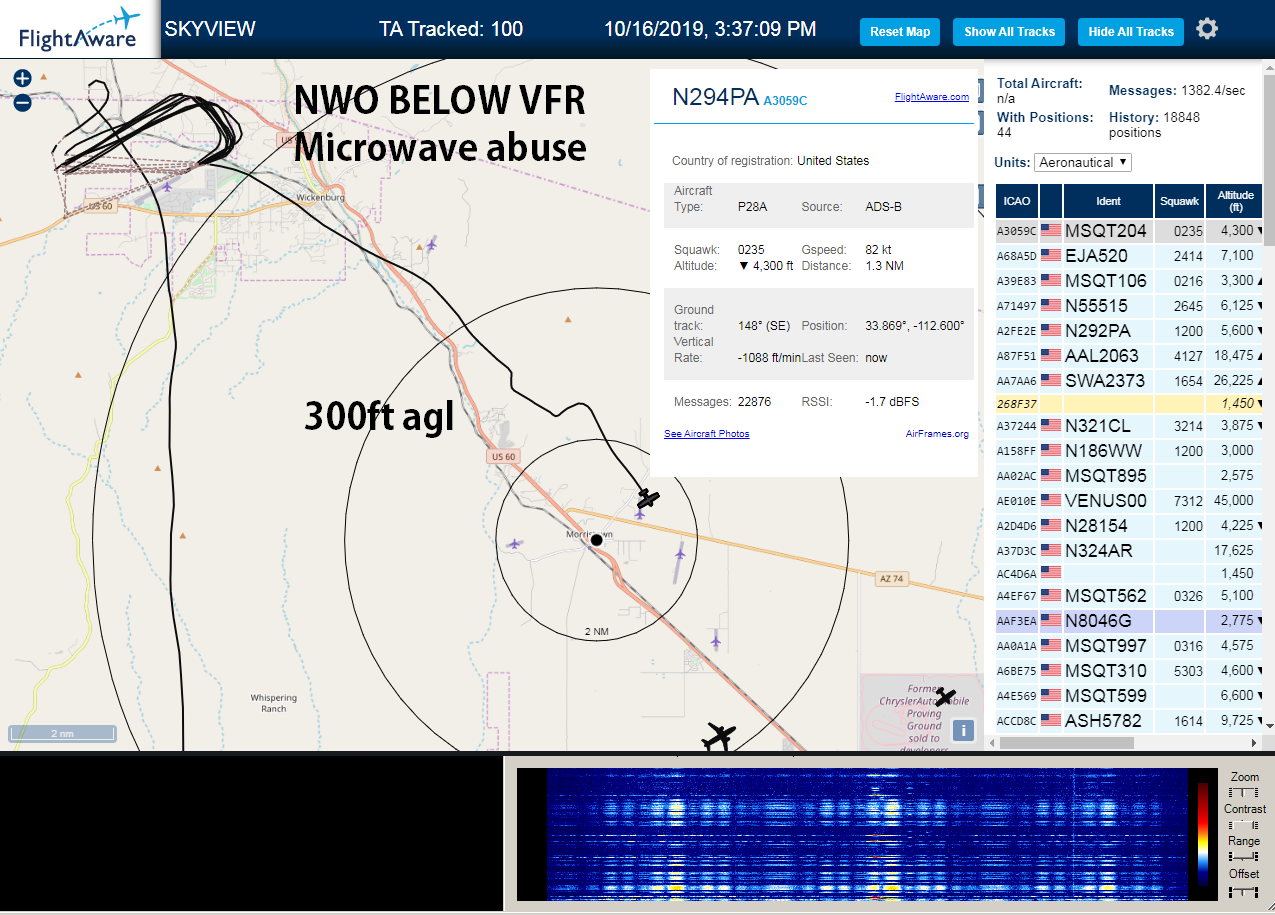Click the SKYVIEW title in header

point(210,29)
